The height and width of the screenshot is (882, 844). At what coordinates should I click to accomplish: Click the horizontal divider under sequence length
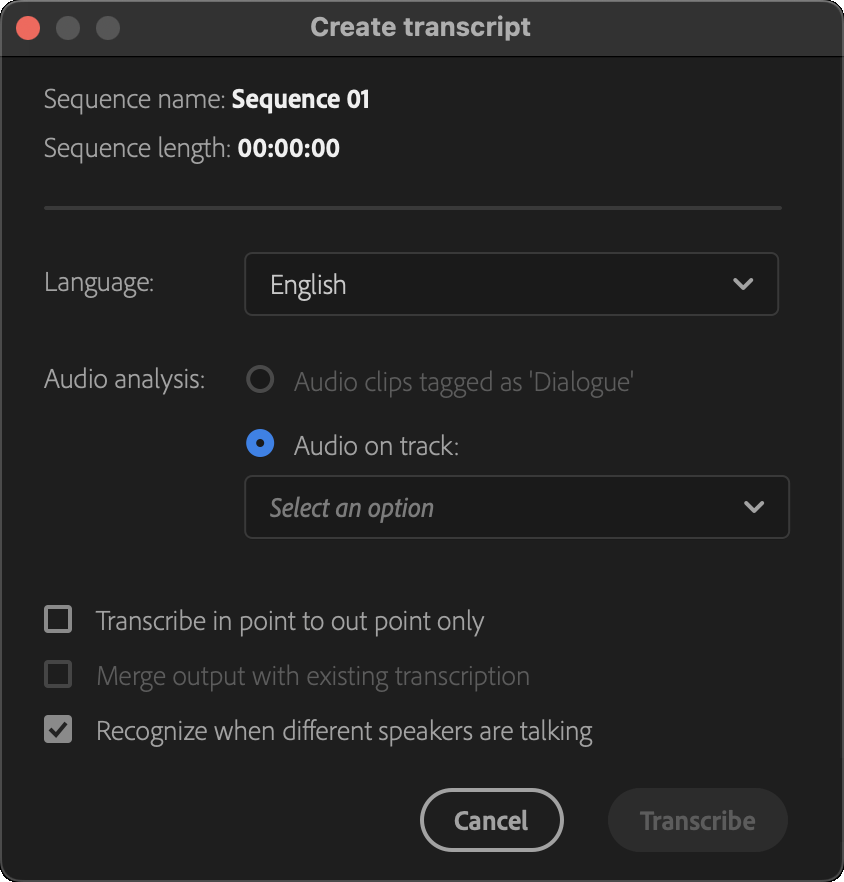click(x=412, y=208)
